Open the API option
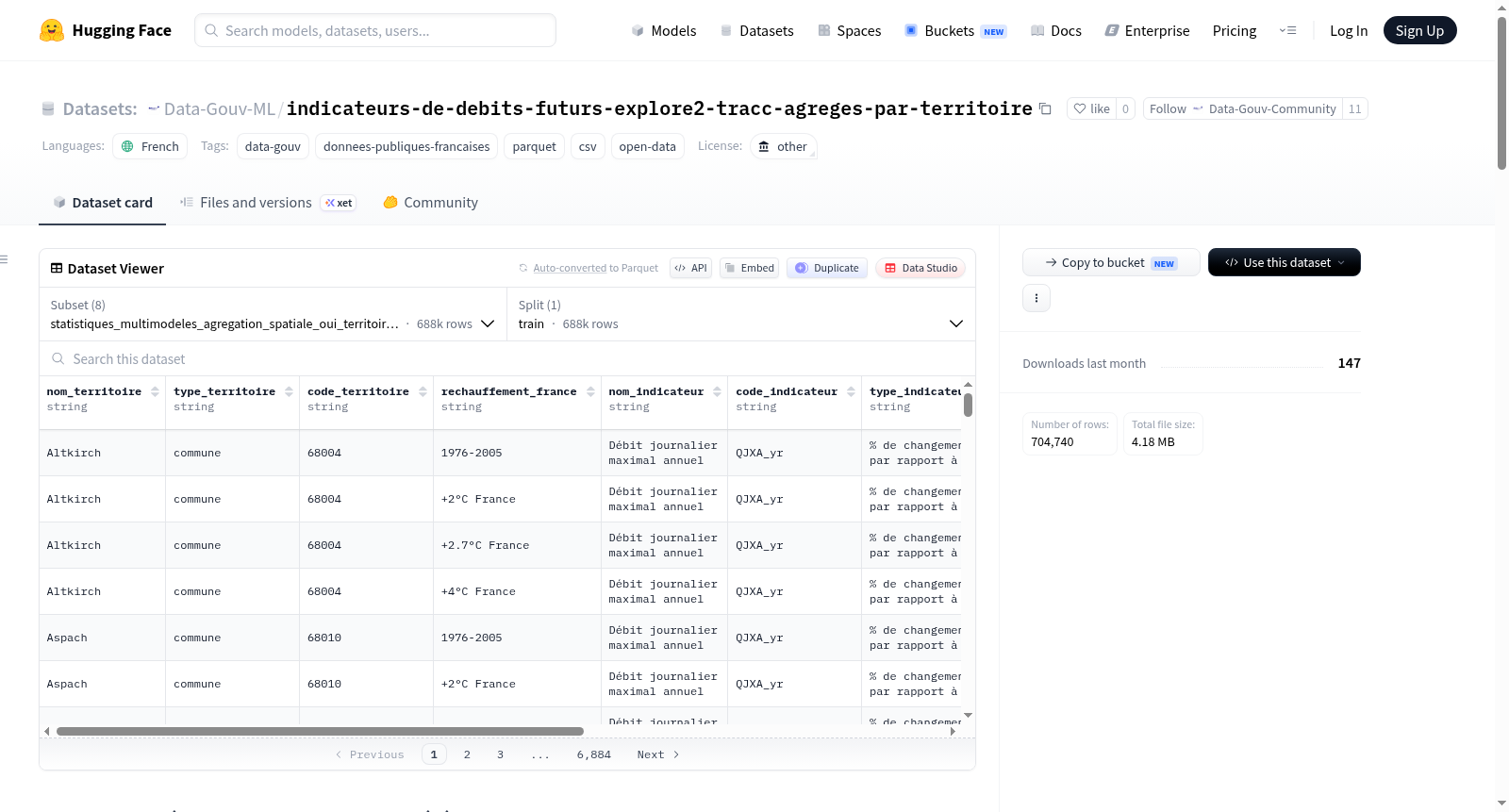 pos(690,268)
